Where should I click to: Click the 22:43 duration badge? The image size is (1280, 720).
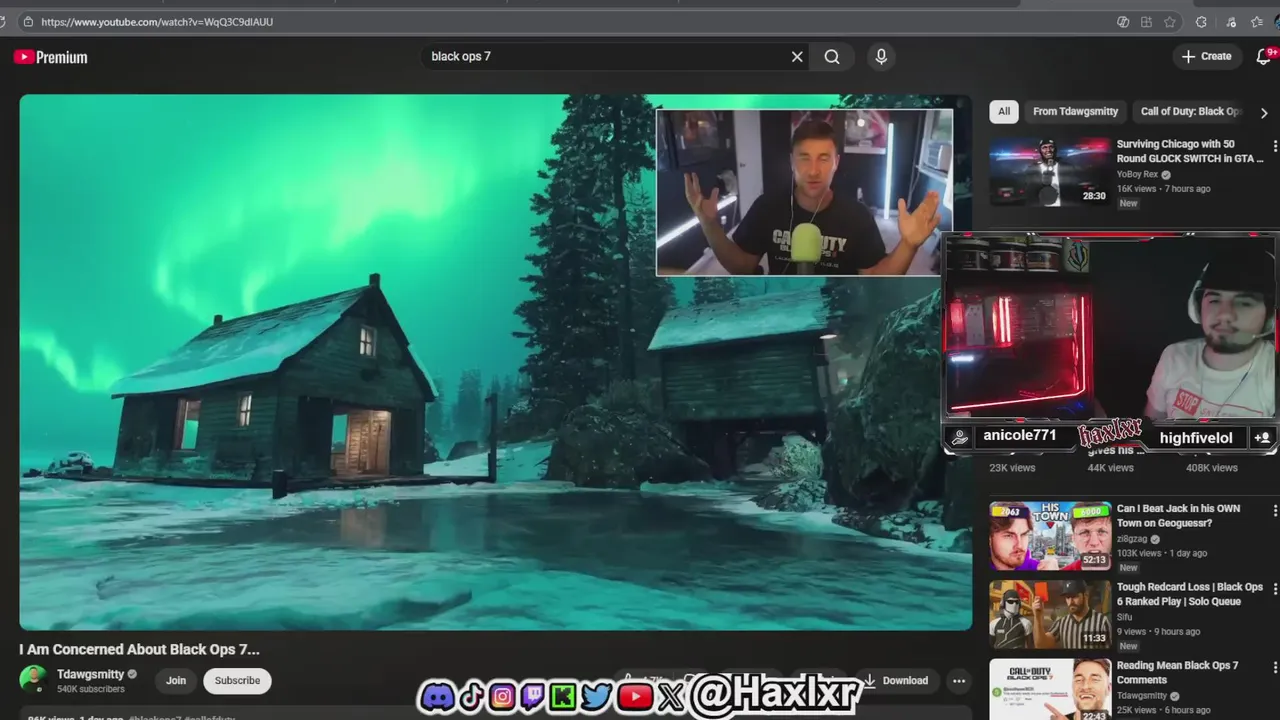[1094, 714]
